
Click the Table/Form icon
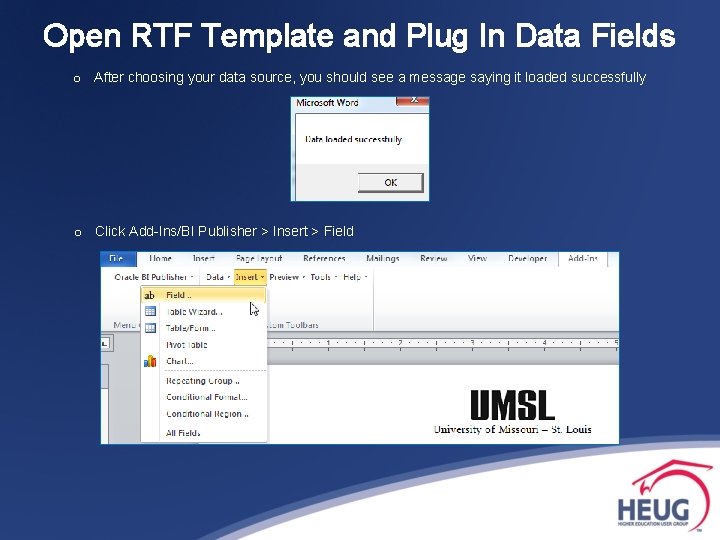click(150, 328)
